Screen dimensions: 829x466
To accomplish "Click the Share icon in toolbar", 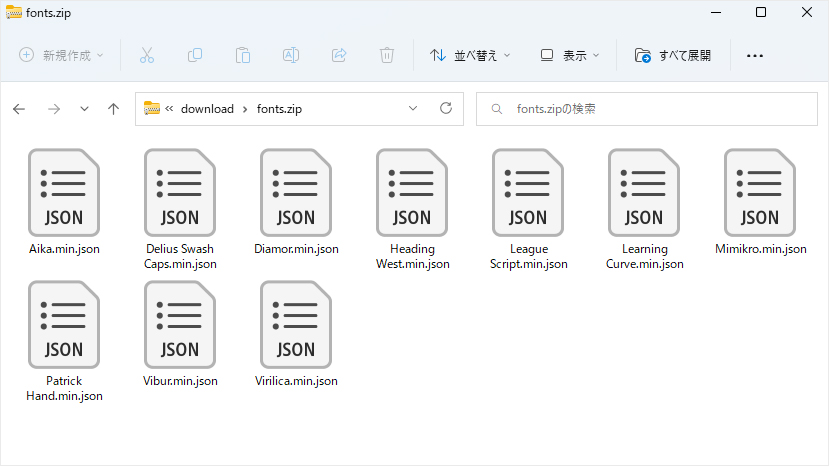I will [339, 55].
